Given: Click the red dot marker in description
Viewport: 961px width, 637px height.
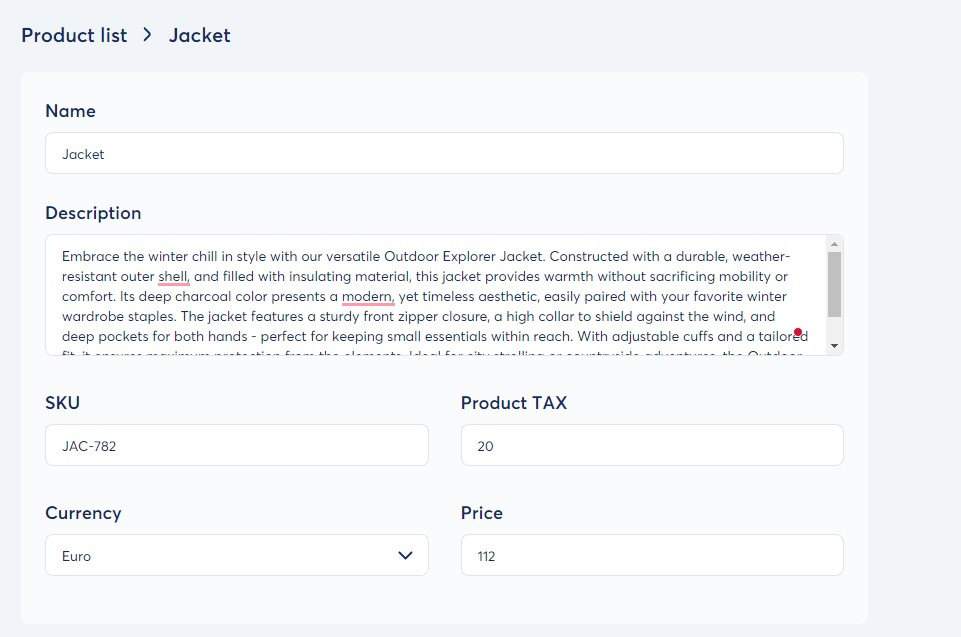Looking at the screenshot, I should [797, 332].
